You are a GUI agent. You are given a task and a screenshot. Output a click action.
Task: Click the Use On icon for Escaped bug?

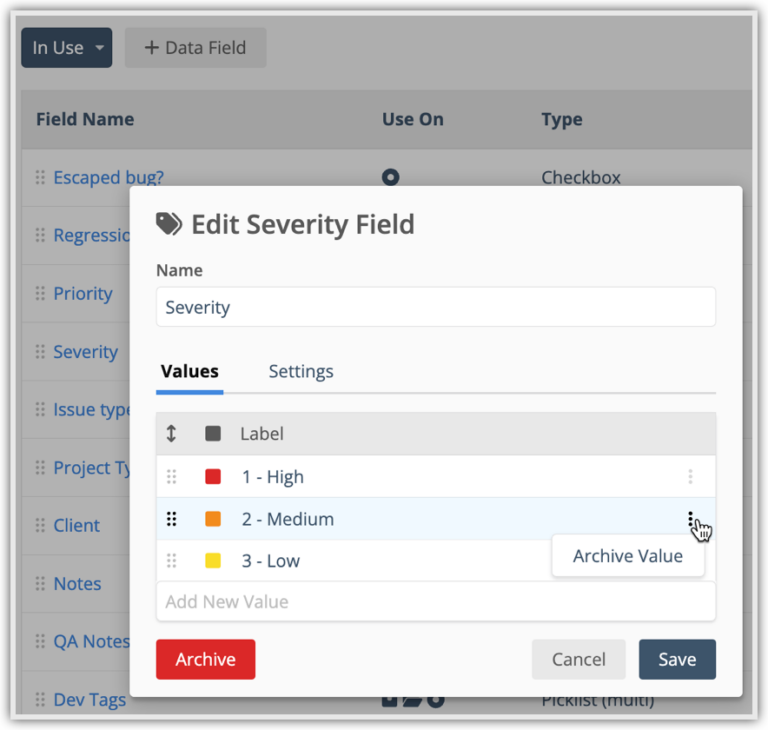point(391,178)
